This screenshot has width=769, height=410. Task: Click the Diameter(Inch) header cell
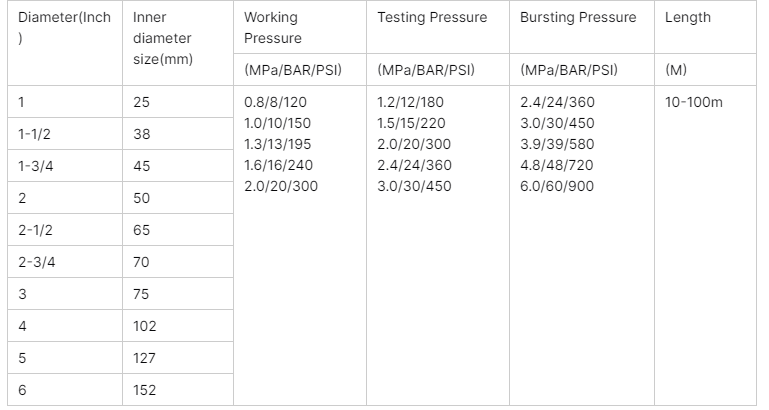(x=65, y=43)
